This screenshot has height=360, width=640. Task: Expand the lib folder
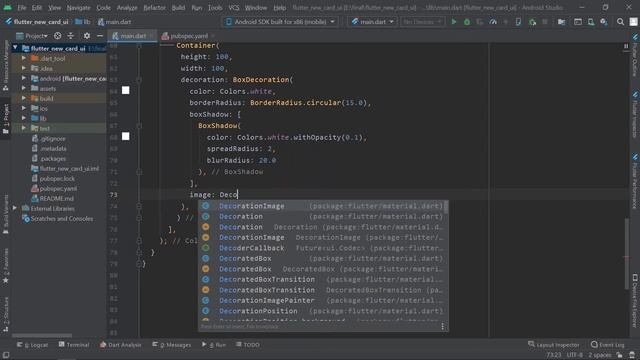pyautogui.click(x=24, y=118)
